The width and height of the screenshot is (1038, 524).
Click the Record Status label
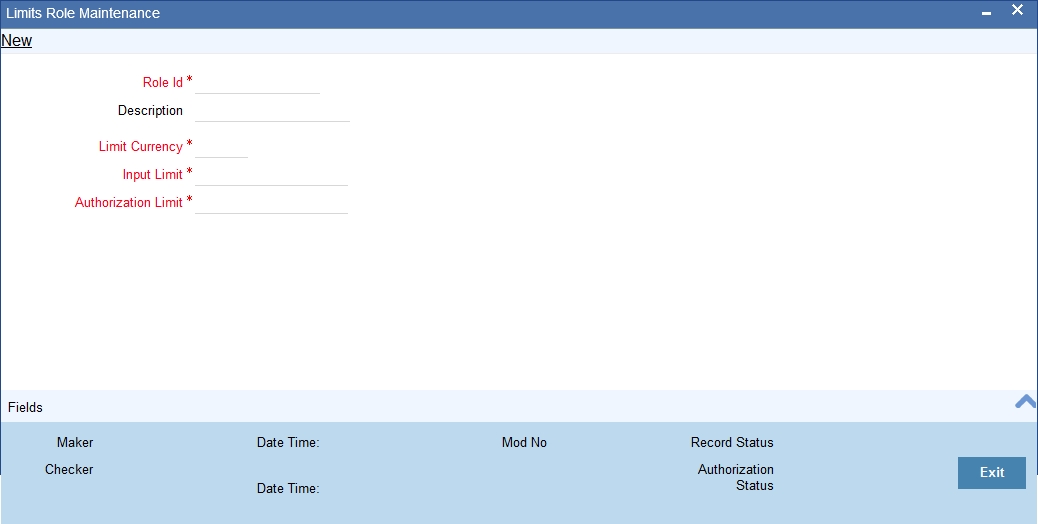[x=732, y=443]
